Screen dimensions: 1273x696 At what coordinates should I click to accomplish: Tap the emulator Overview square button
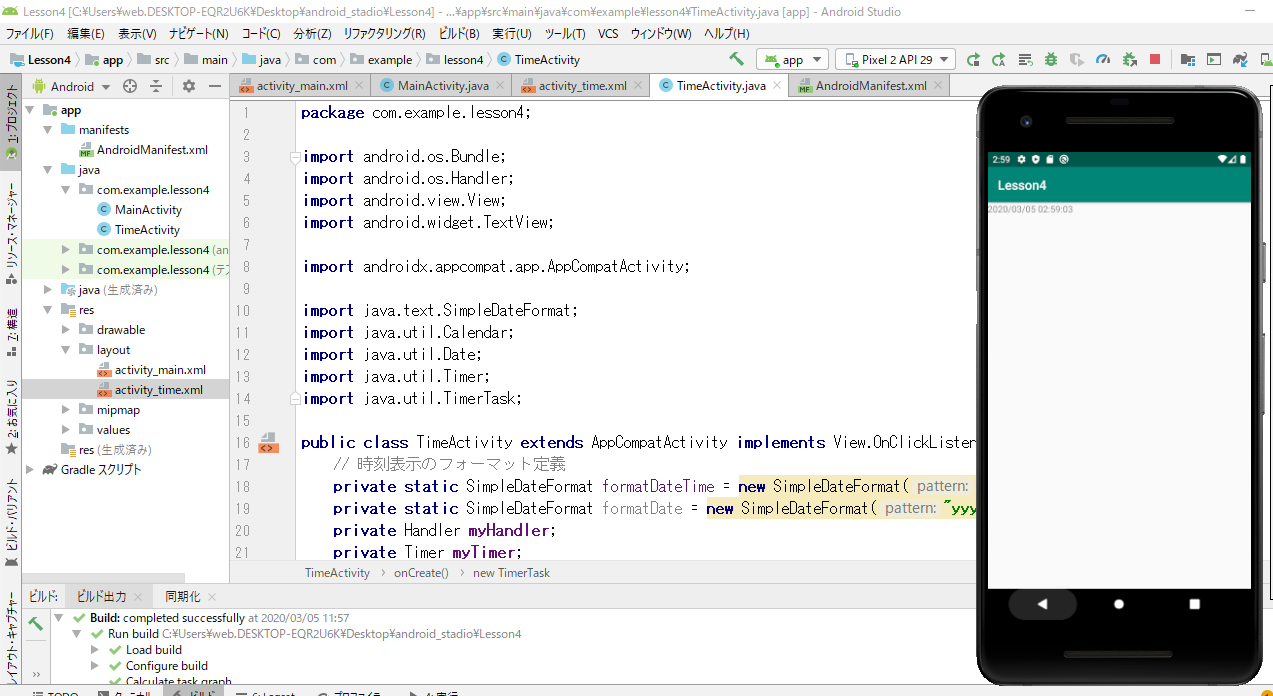(x=1195, y=604)
